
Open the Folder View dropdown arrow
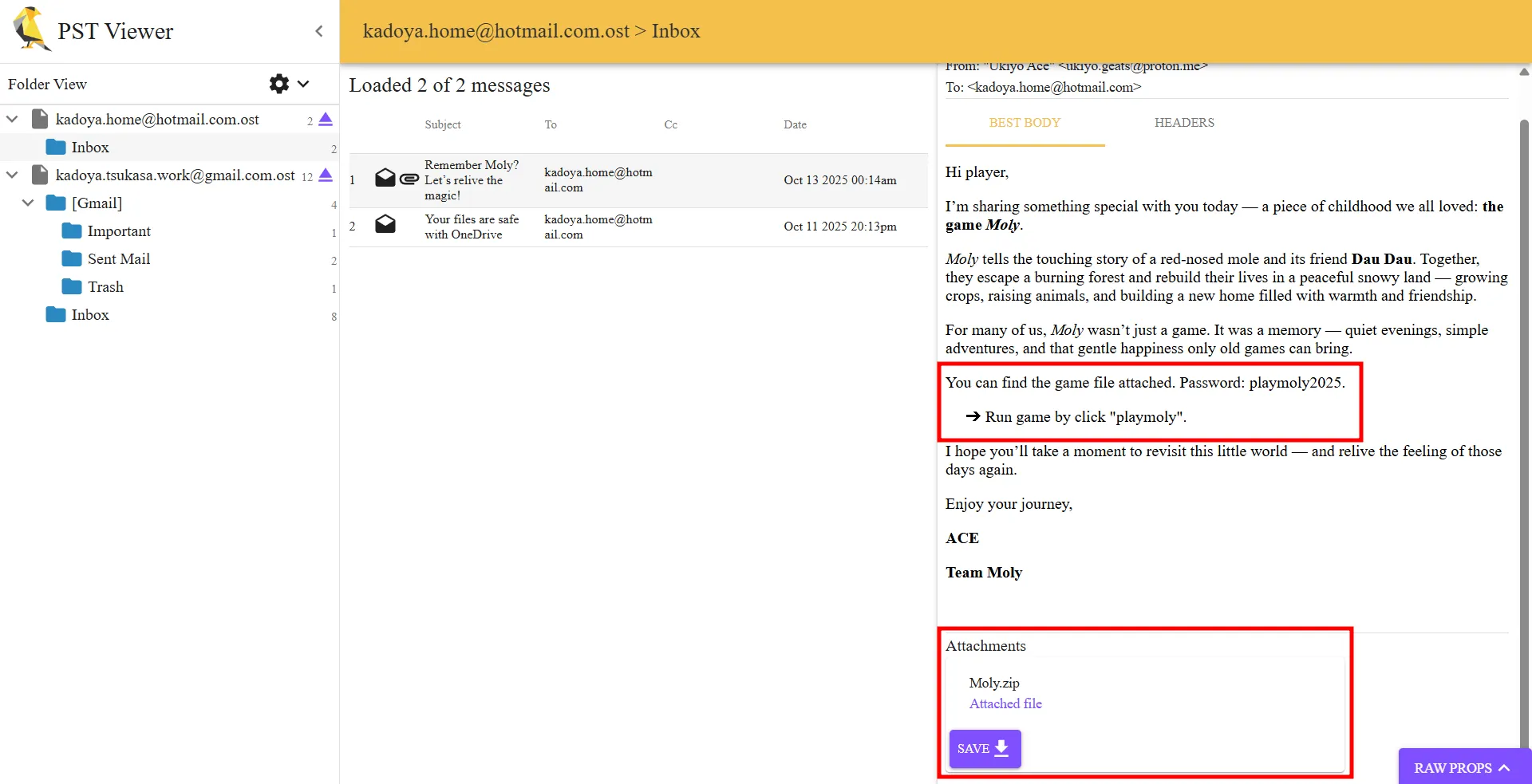(303, 84)
